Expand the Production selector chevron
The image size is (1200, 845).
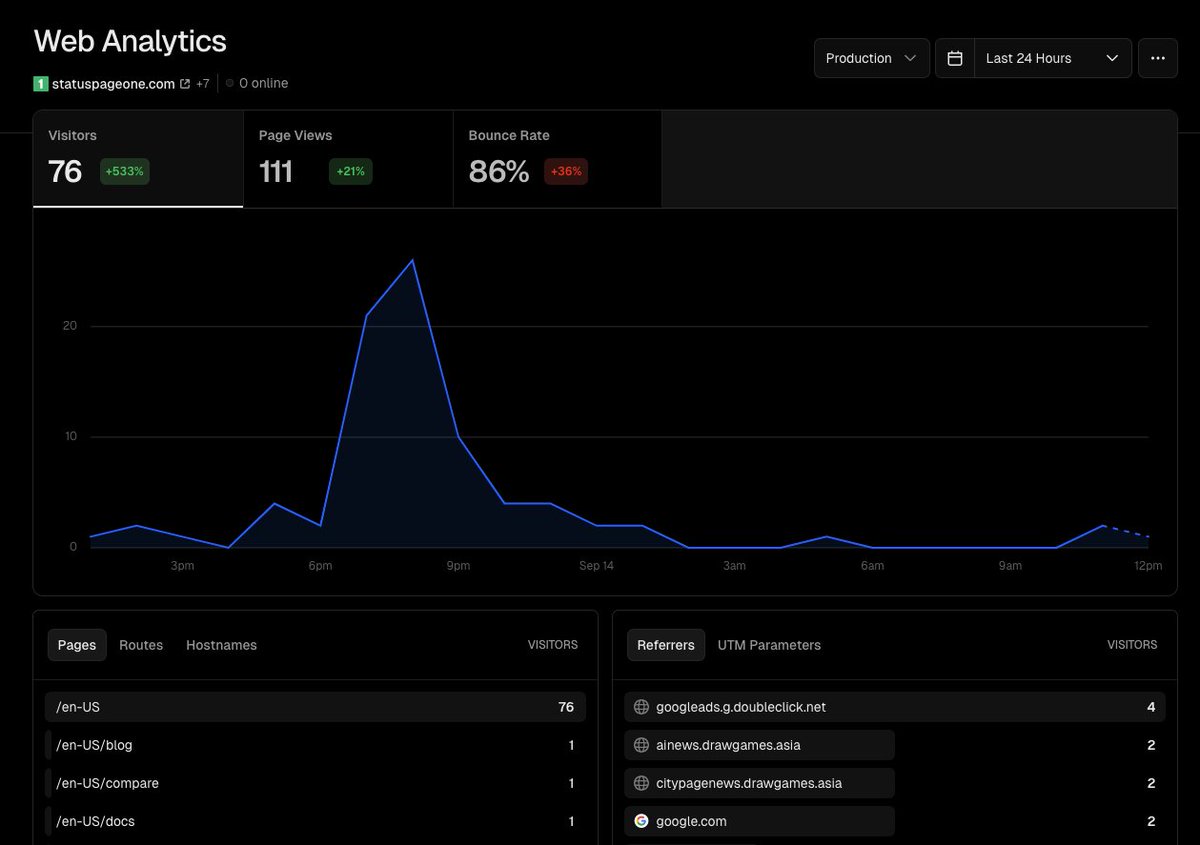tap(913, 58)
